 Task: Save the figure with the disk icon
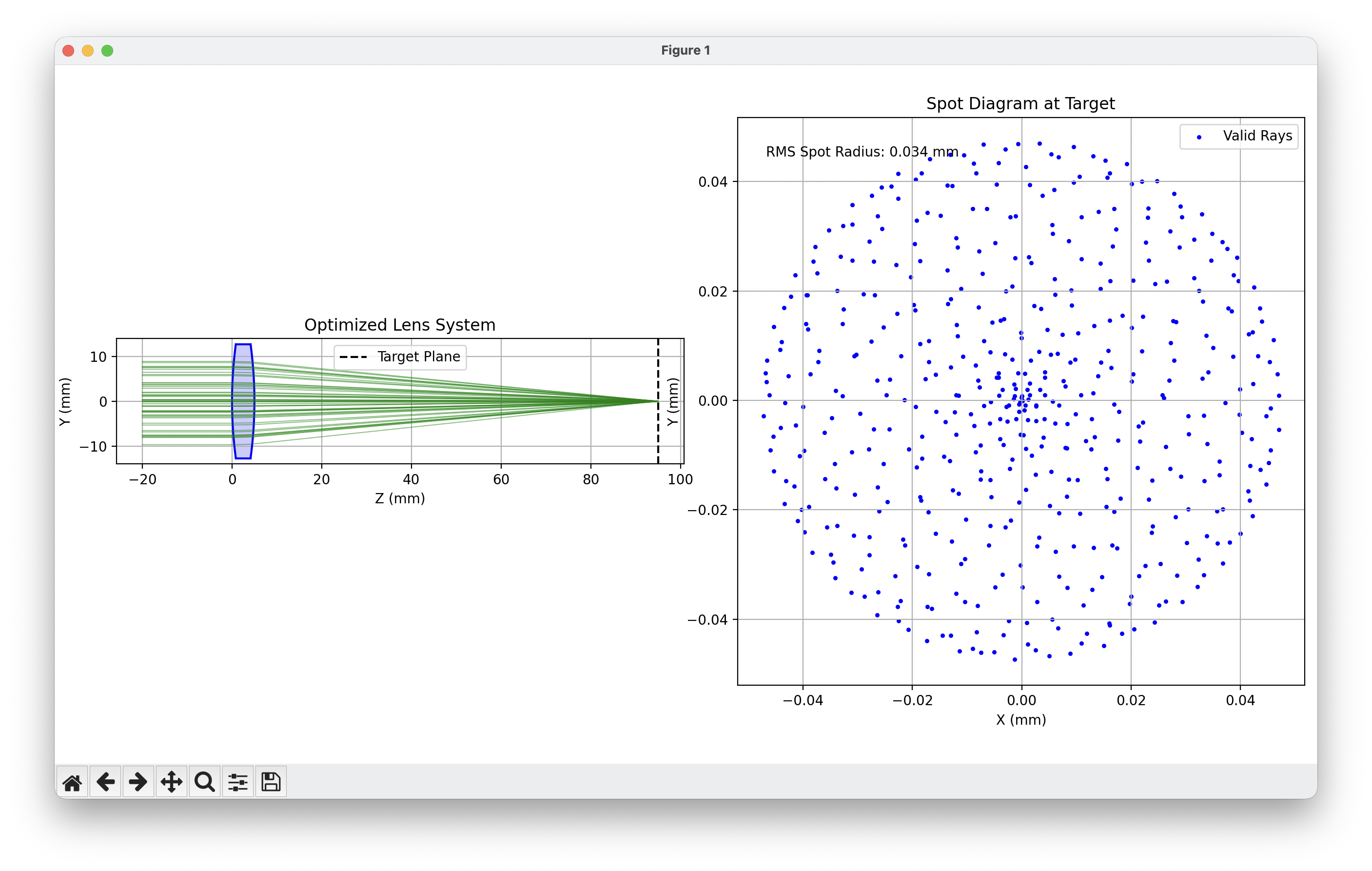pyautogui.click(x=271, y=782)
